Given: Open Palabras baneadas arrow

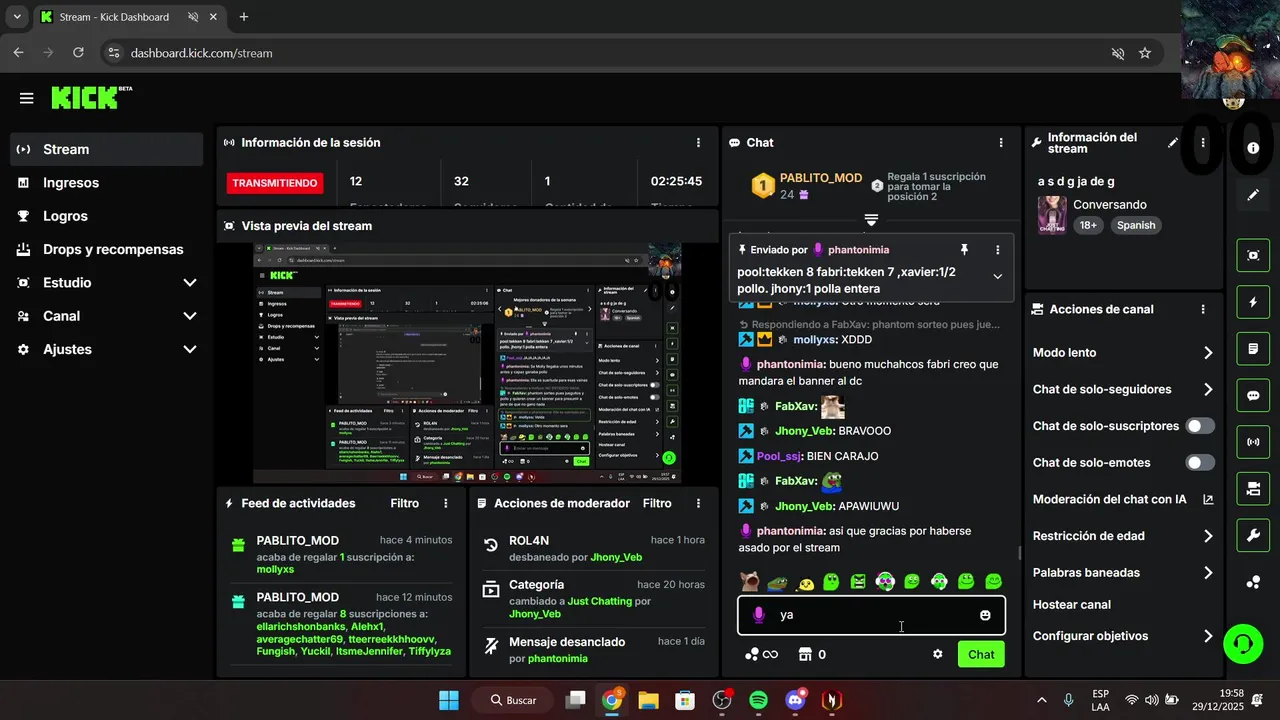Looking at the screenshot, I should pyautogui.click(x=1207, y=573).
